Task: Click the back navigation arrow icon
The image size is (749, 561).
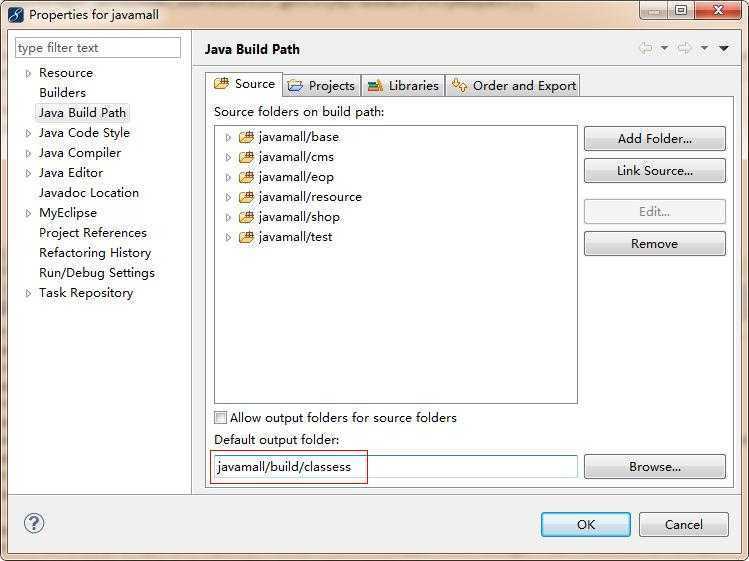Action: 645,48
